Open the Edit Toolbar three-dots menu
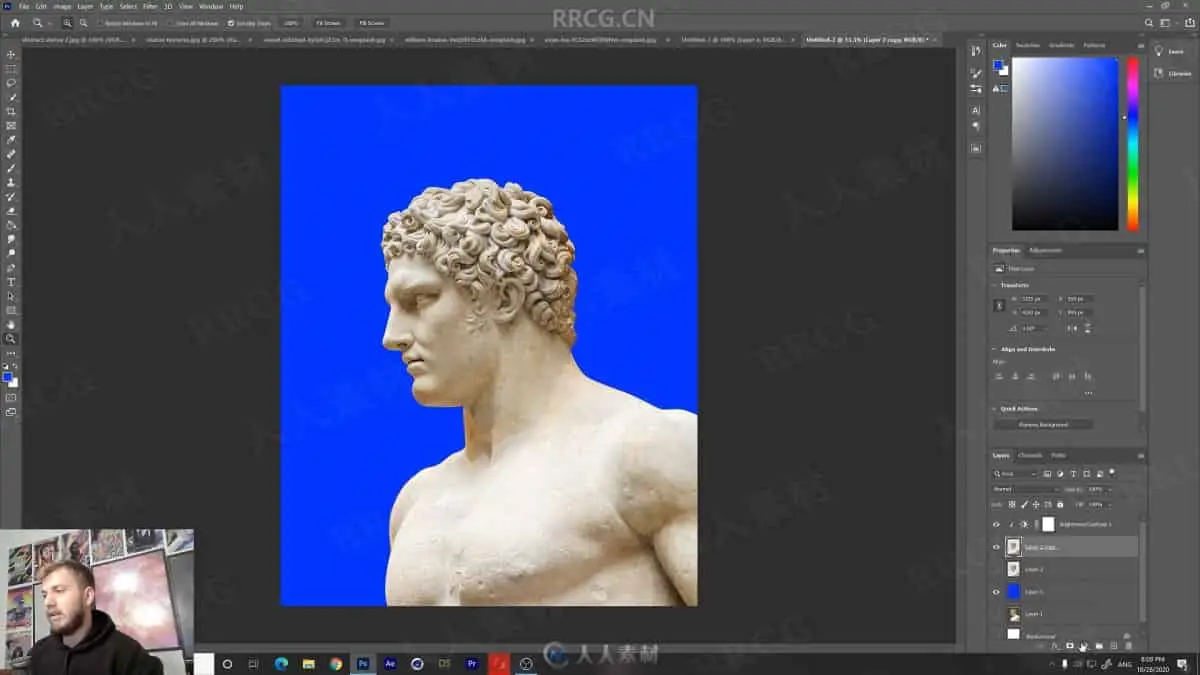This screenshot has width=1200, height=675. [x=11, y=353]
